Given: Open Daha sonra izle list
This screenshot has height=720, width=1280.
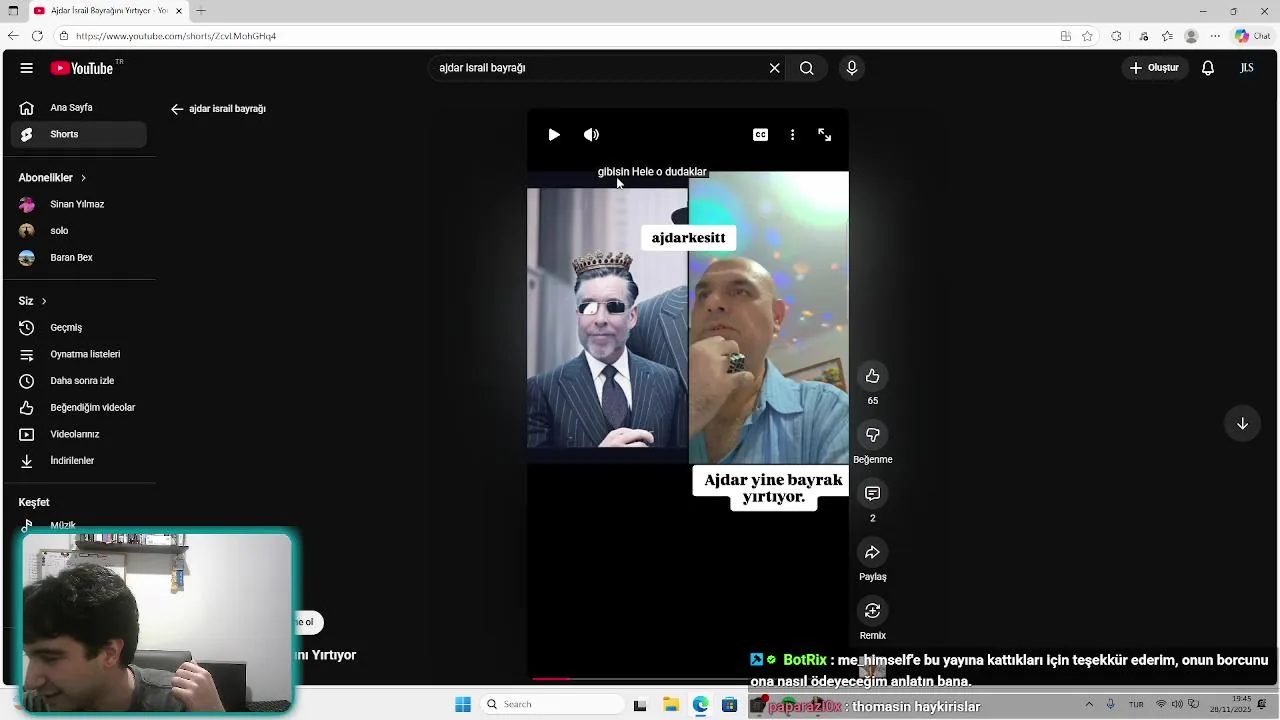Looking at the screenshot, I should coord(79,381).
